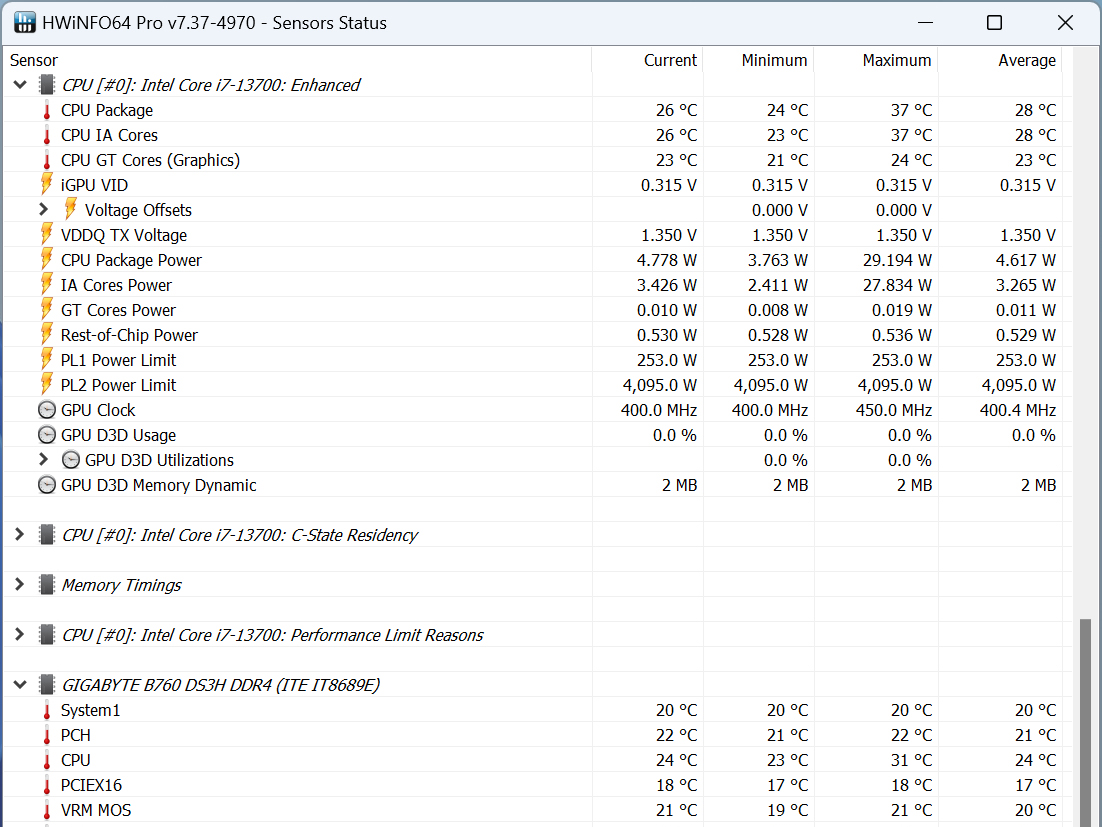Select the GPU D3D Memory Dynamic label
1102x827 pixels.
point(159,485)
